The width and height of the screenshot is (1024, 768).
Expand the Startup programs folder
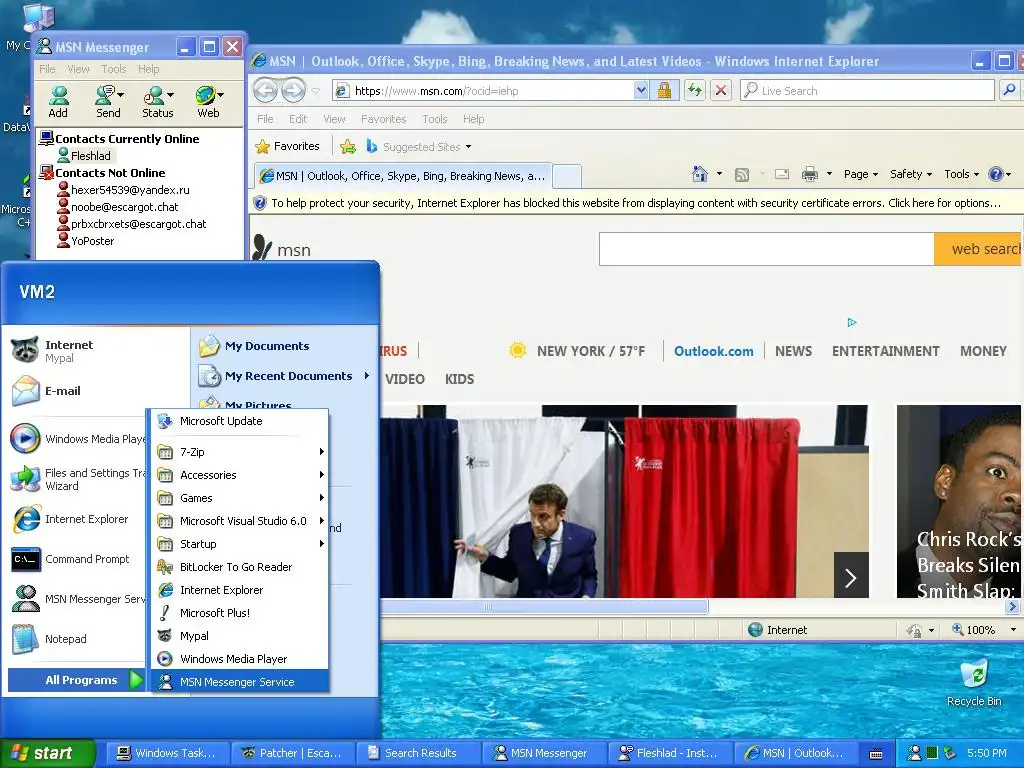[240, 544]
